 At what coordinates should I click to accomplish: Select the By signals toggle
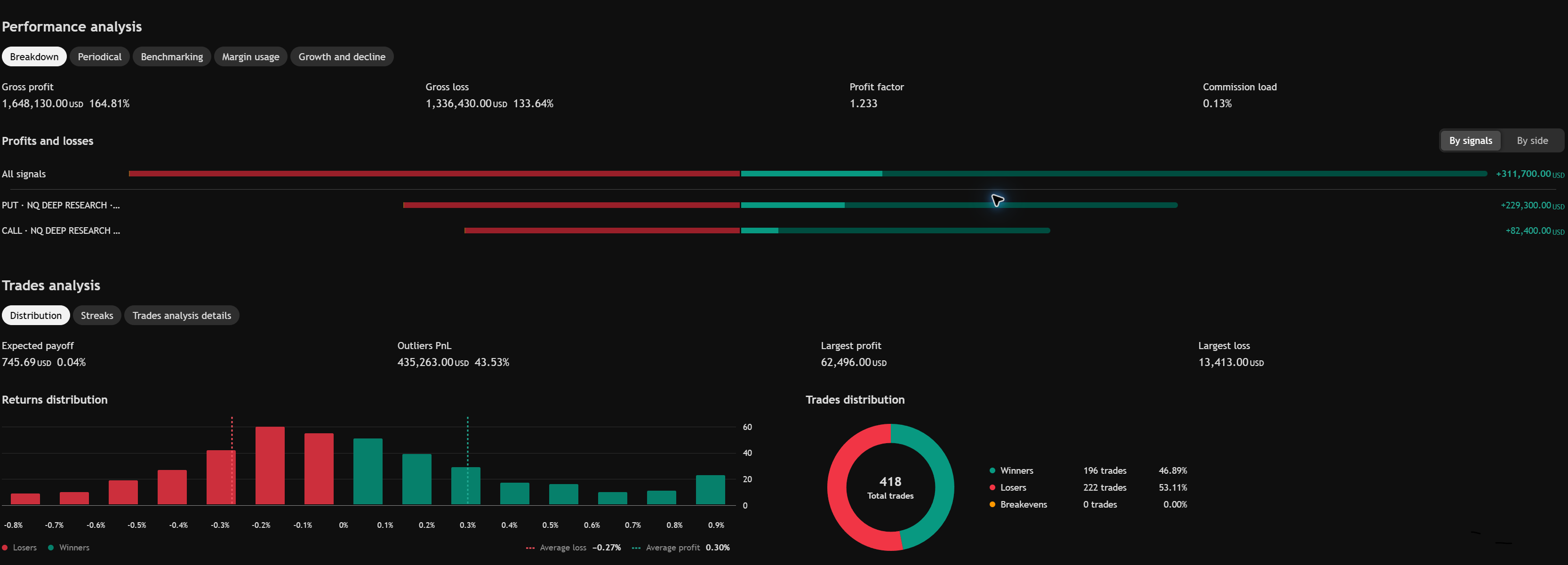point(1470,141)
